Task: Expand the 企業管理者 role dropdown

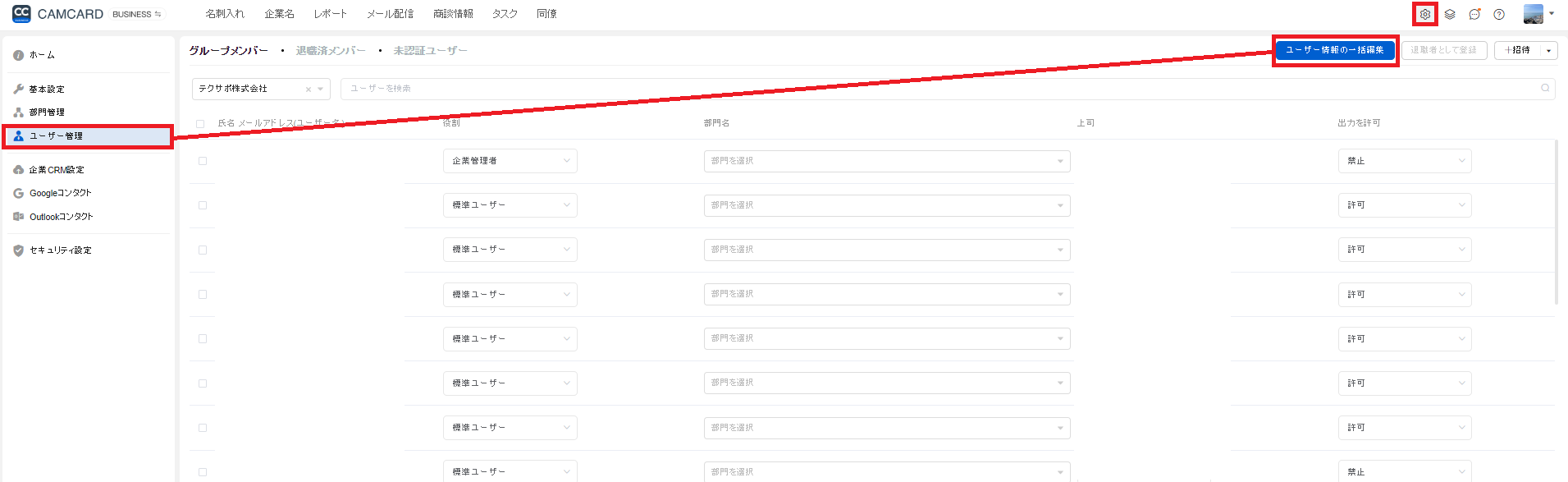Action: click(x=510, y=161)
